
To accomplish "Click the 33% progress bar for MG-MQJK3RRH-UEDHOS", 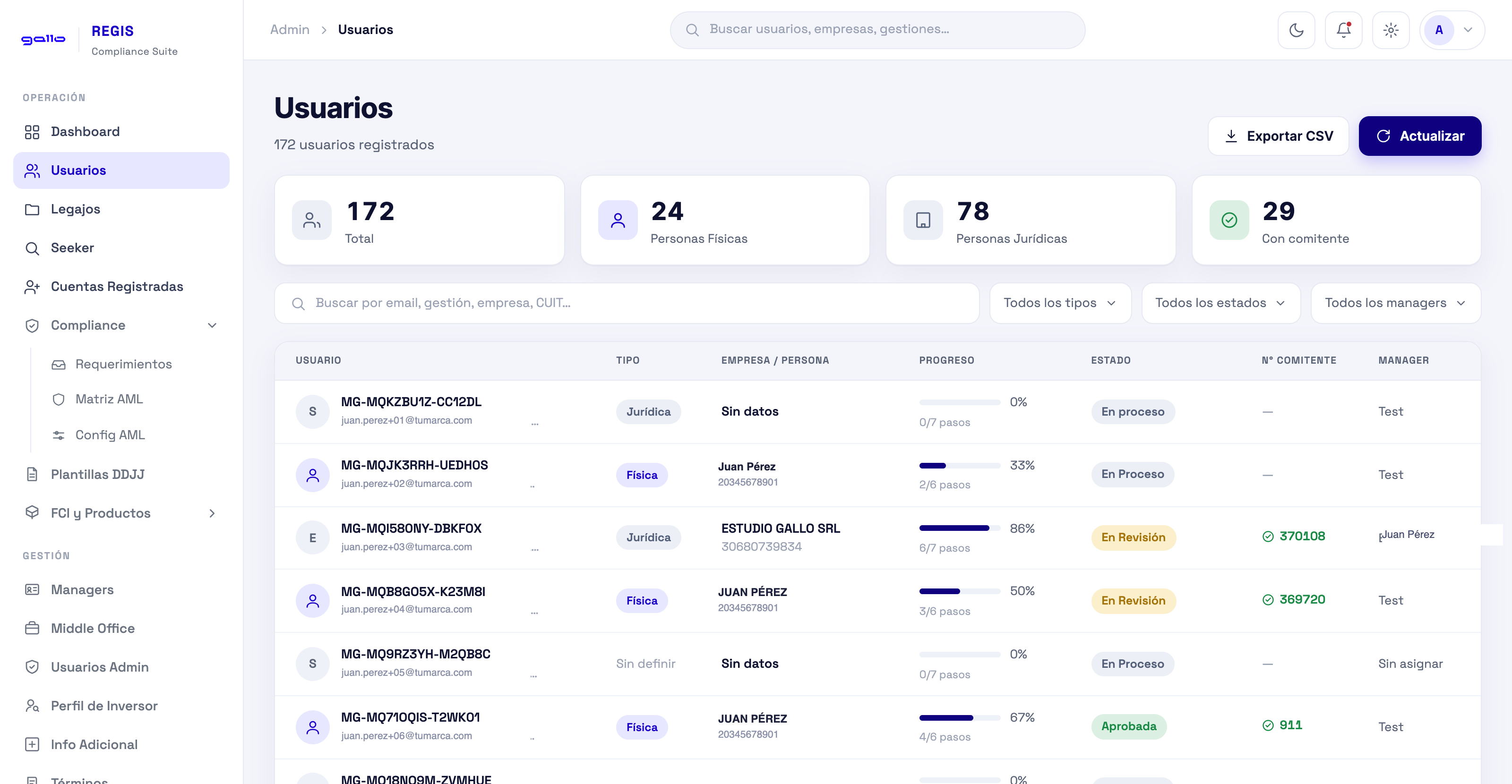I will (x=959, y=465).
